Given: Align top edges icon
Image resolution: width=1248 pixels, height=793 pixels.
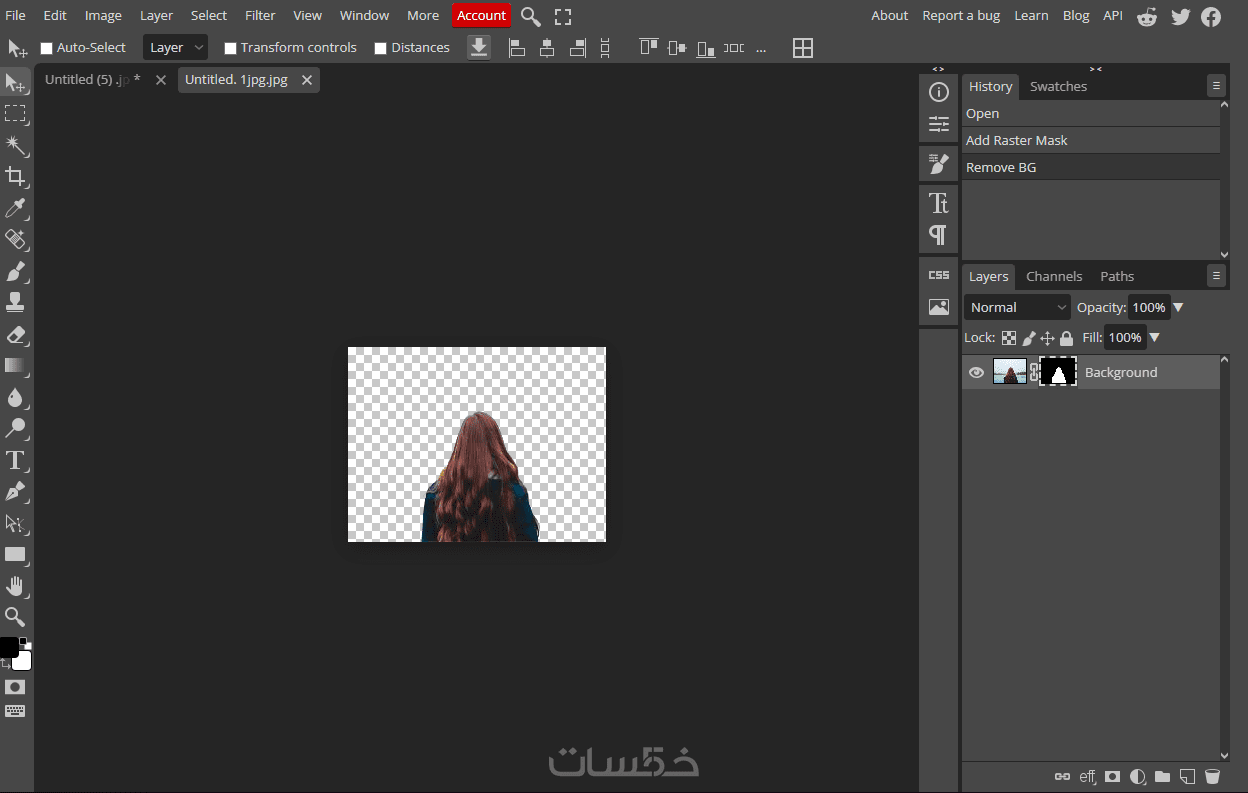Looking at the screenshot, I should click(649, 47).
